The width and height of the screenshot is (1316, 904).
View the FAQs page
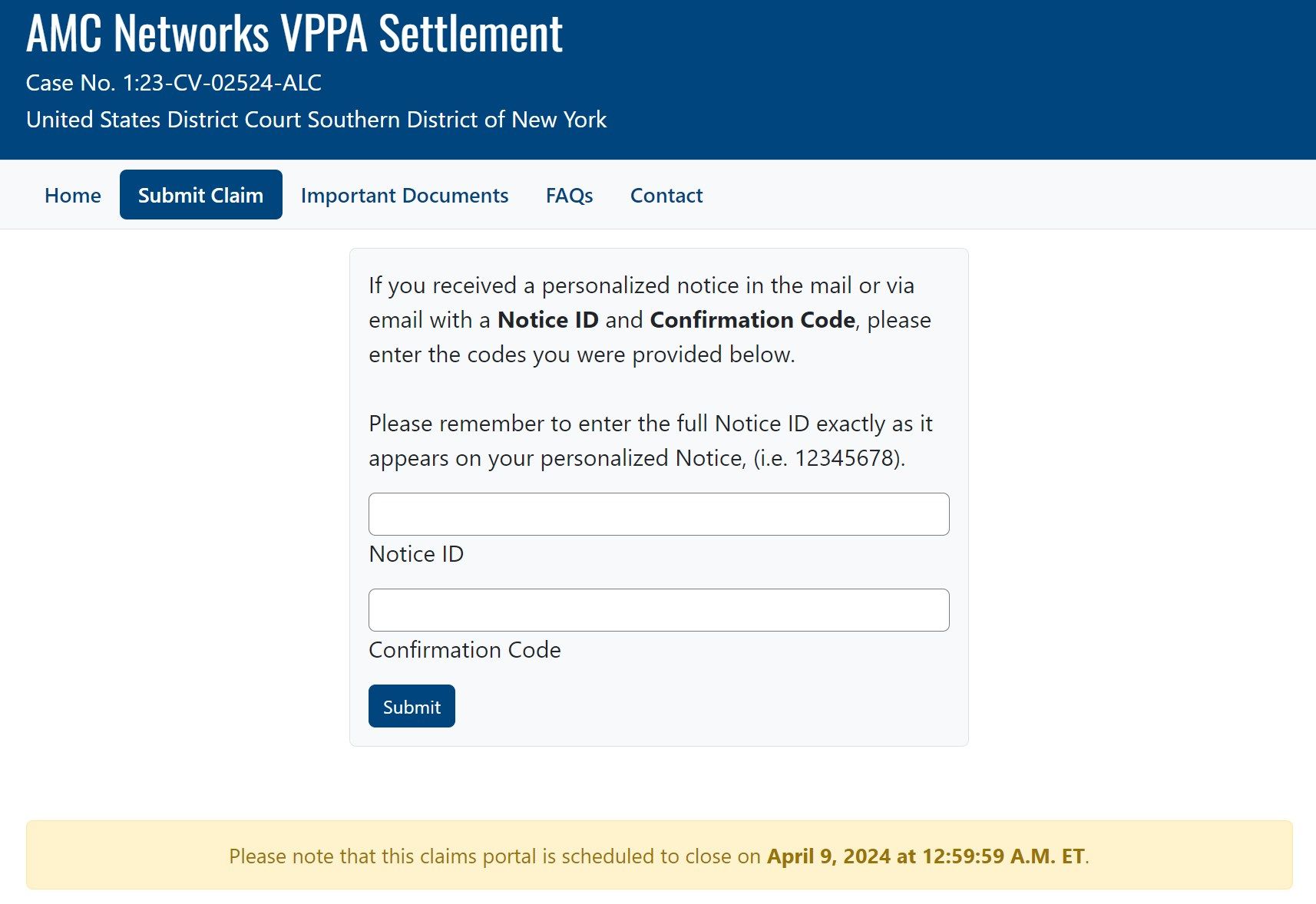(568, 195)
